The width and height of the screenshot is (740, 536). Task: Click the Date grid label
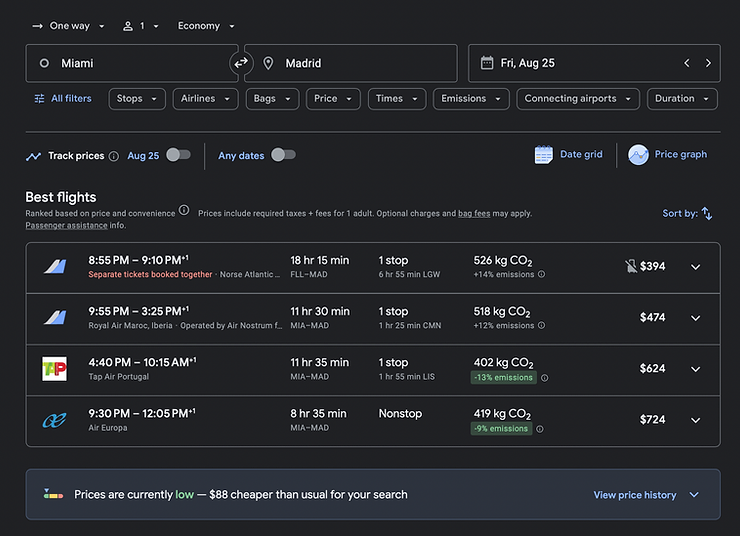tap(581, 154)
